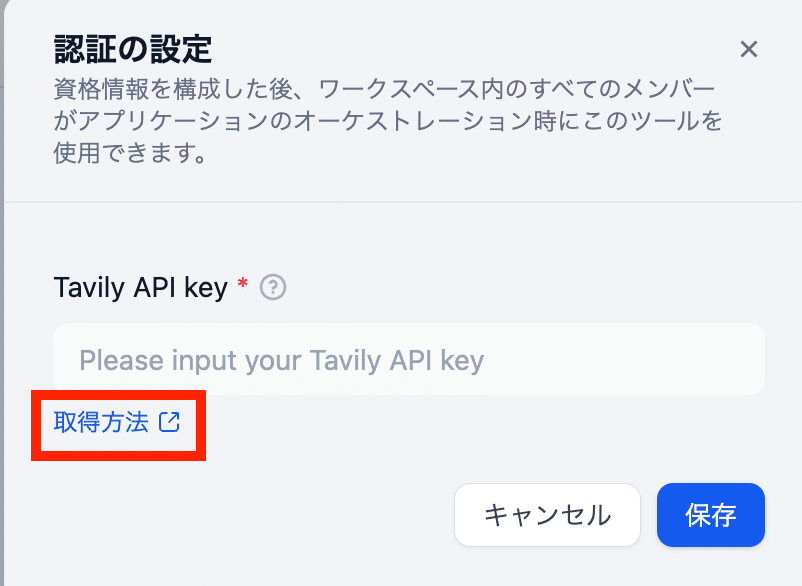Click the キャンセル button
The image size is (802, 586).
point(547,515)
